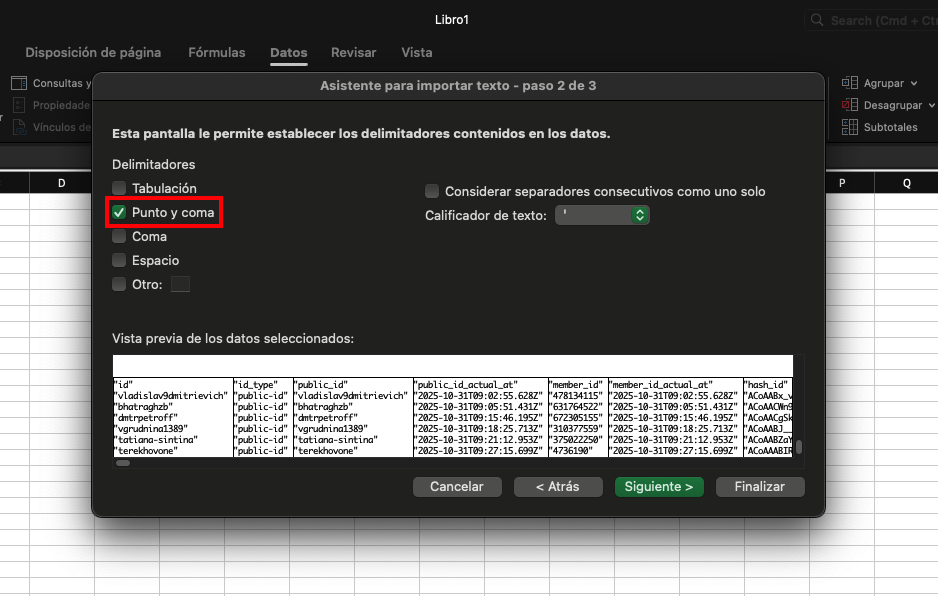Click the Desagrupar icon in ribbon
938x596 pixels.
click(850, 105)
